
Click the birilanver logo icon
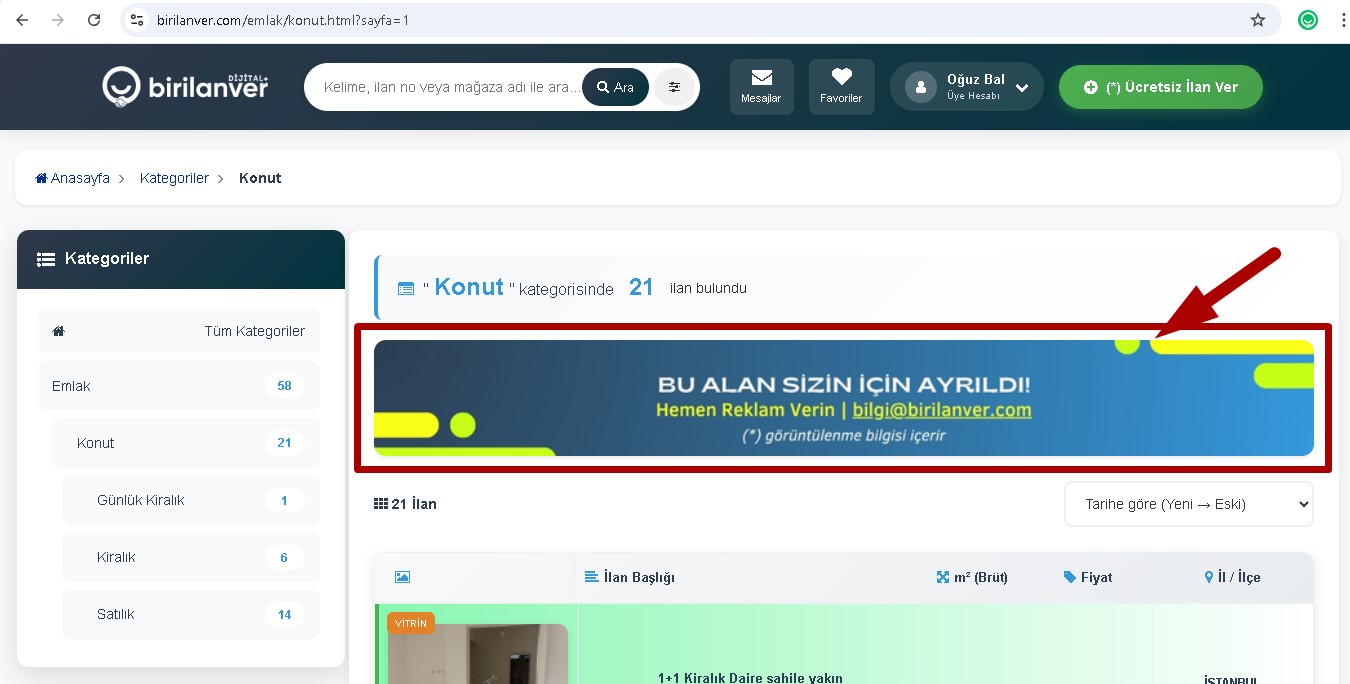[120, 87]
